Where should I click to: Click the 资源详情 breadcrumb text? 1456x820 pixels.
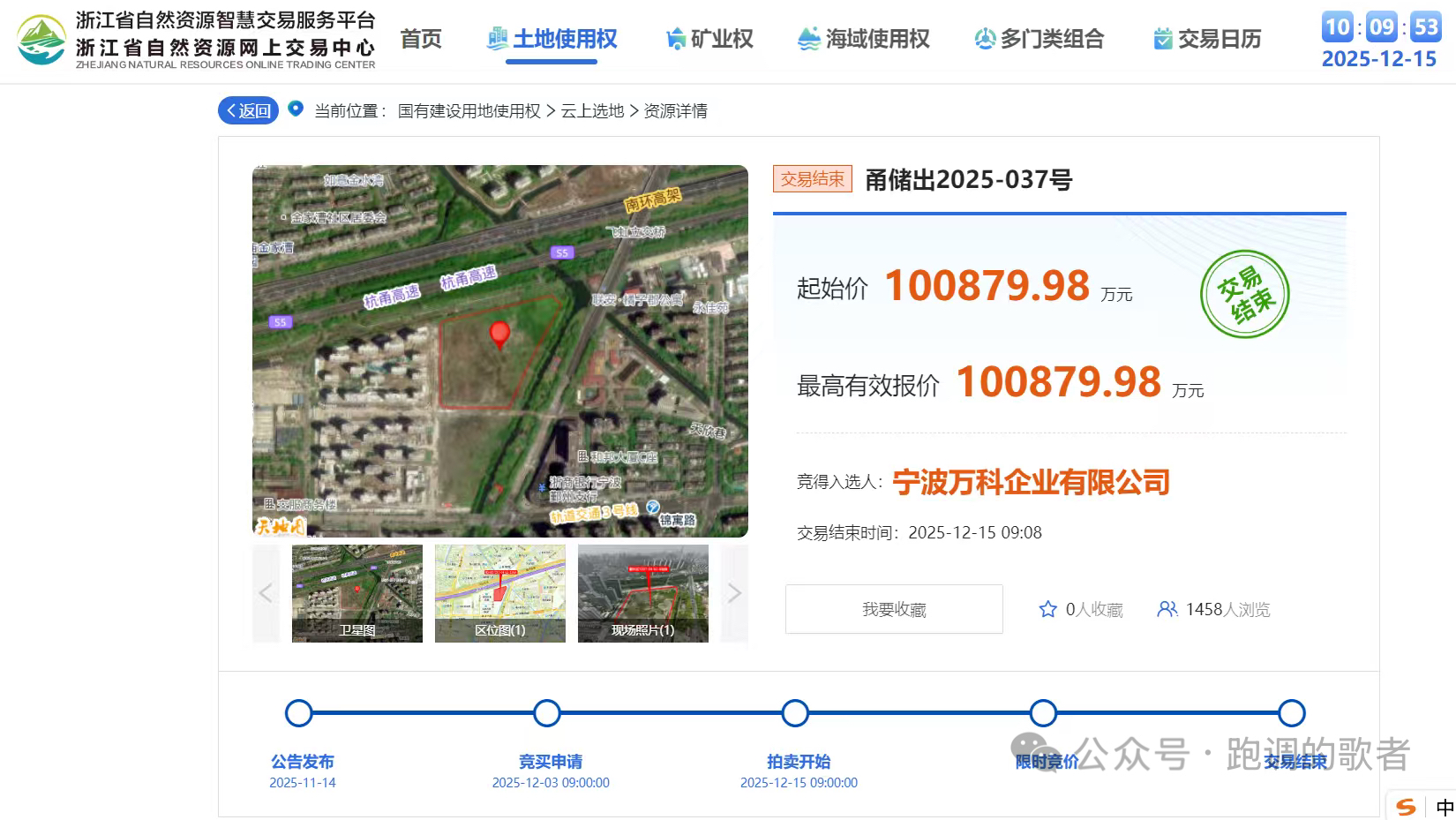pos(675,111)
